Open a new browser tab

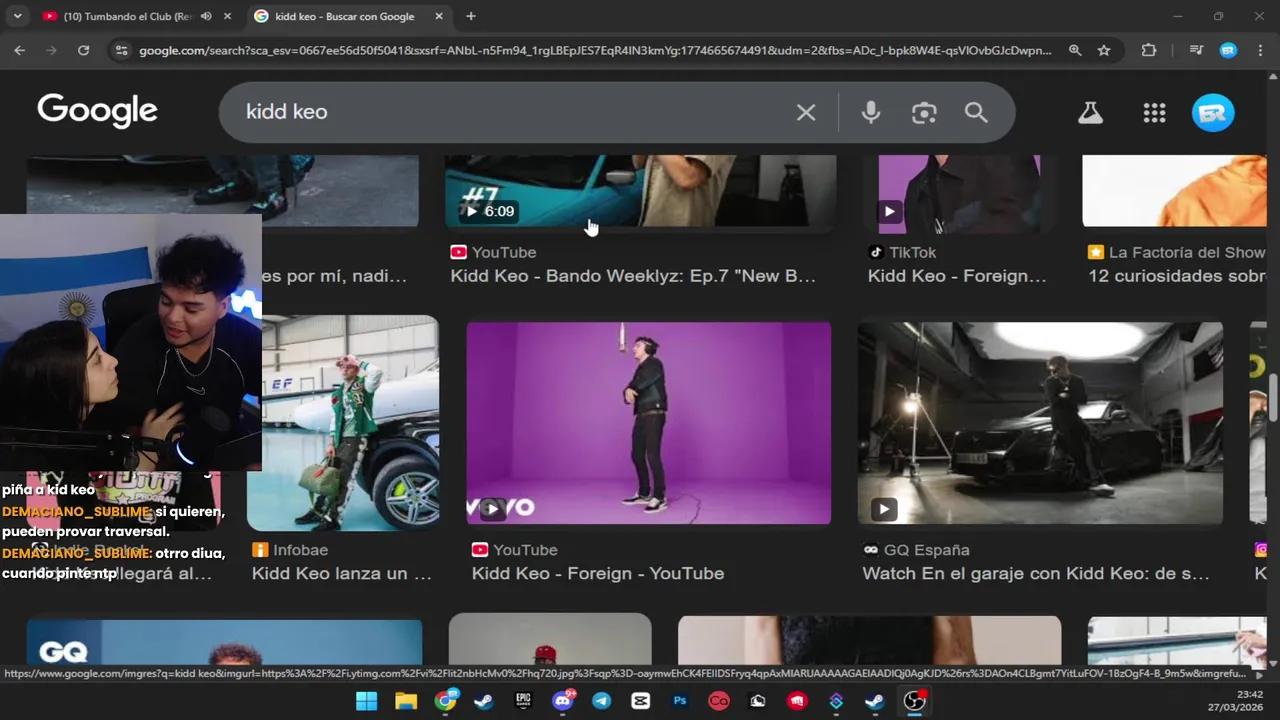471,16
